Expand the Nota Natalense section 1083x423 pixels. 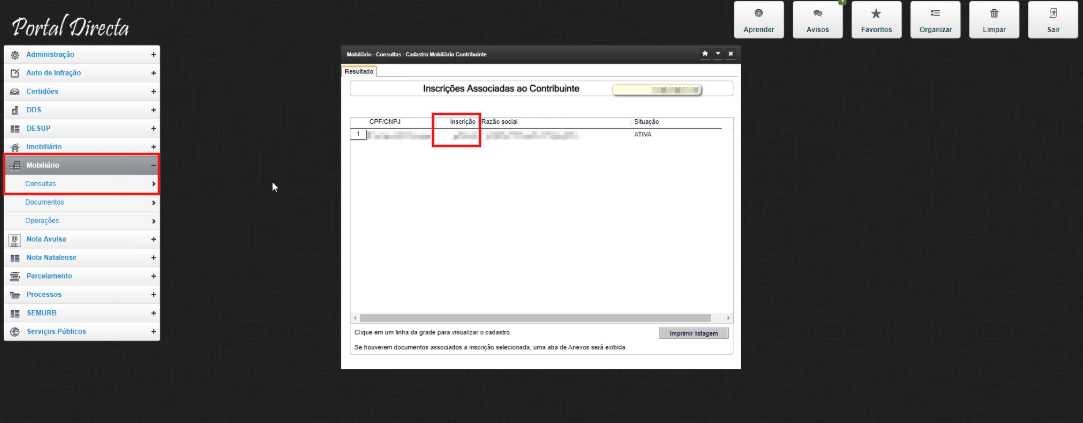153,258
